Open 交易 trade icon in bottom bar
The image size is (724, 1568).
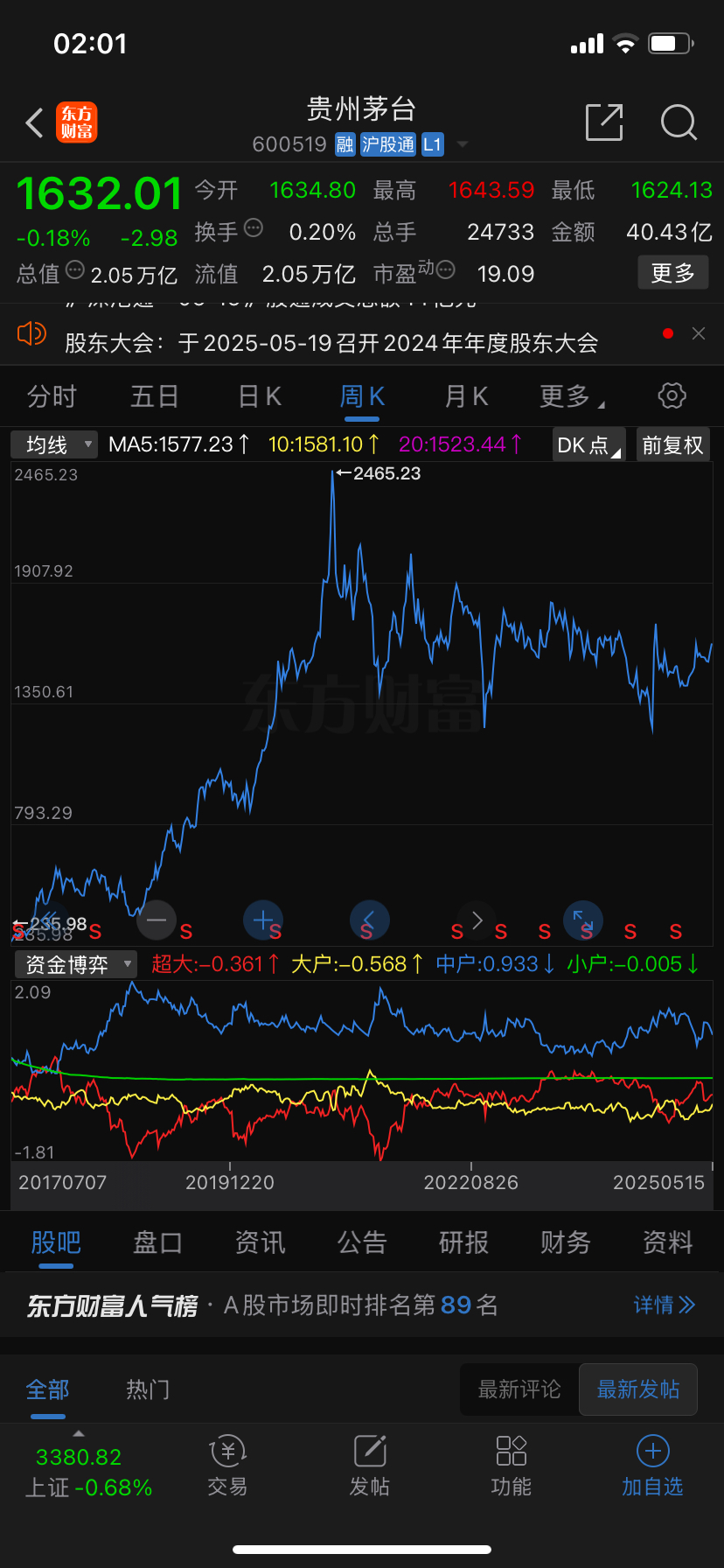point(227,1466)
